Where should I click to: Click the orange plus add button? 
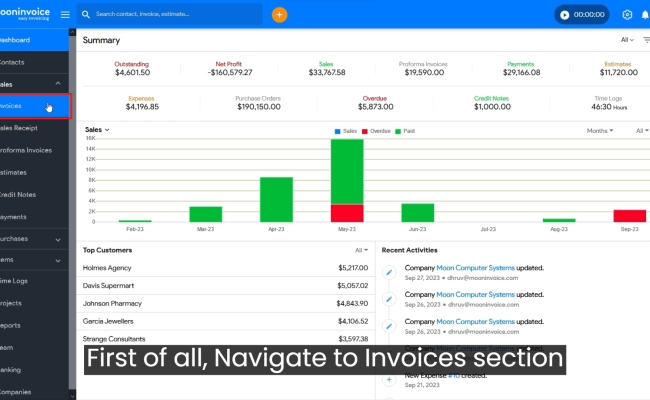click(279, 15)
